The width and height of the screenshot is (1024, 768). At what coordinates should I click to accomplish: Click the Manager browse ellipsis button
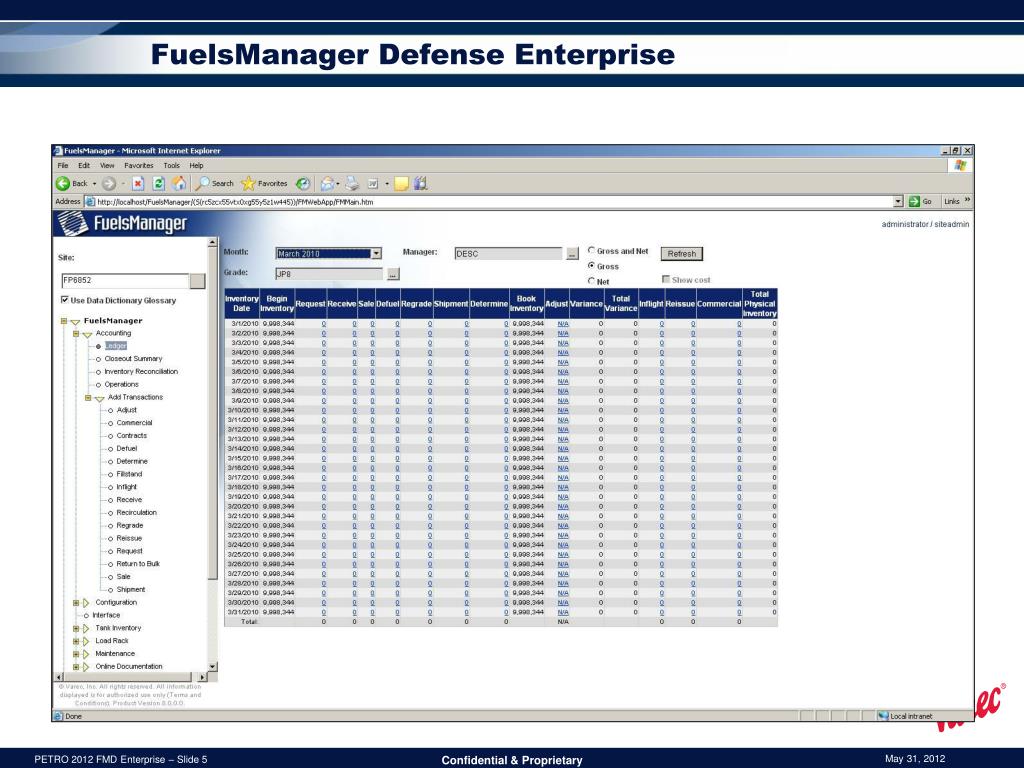pos(572,253)
